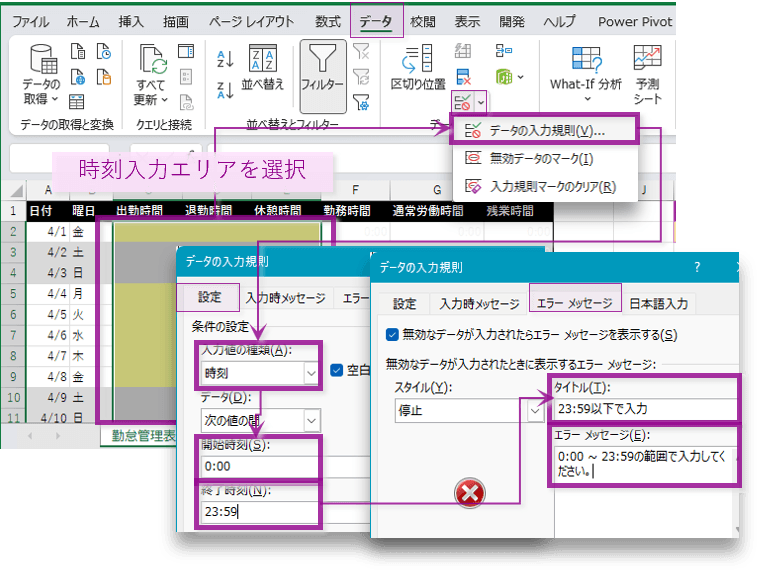Open the ファイル ribbon tab

tap(30, 22)
